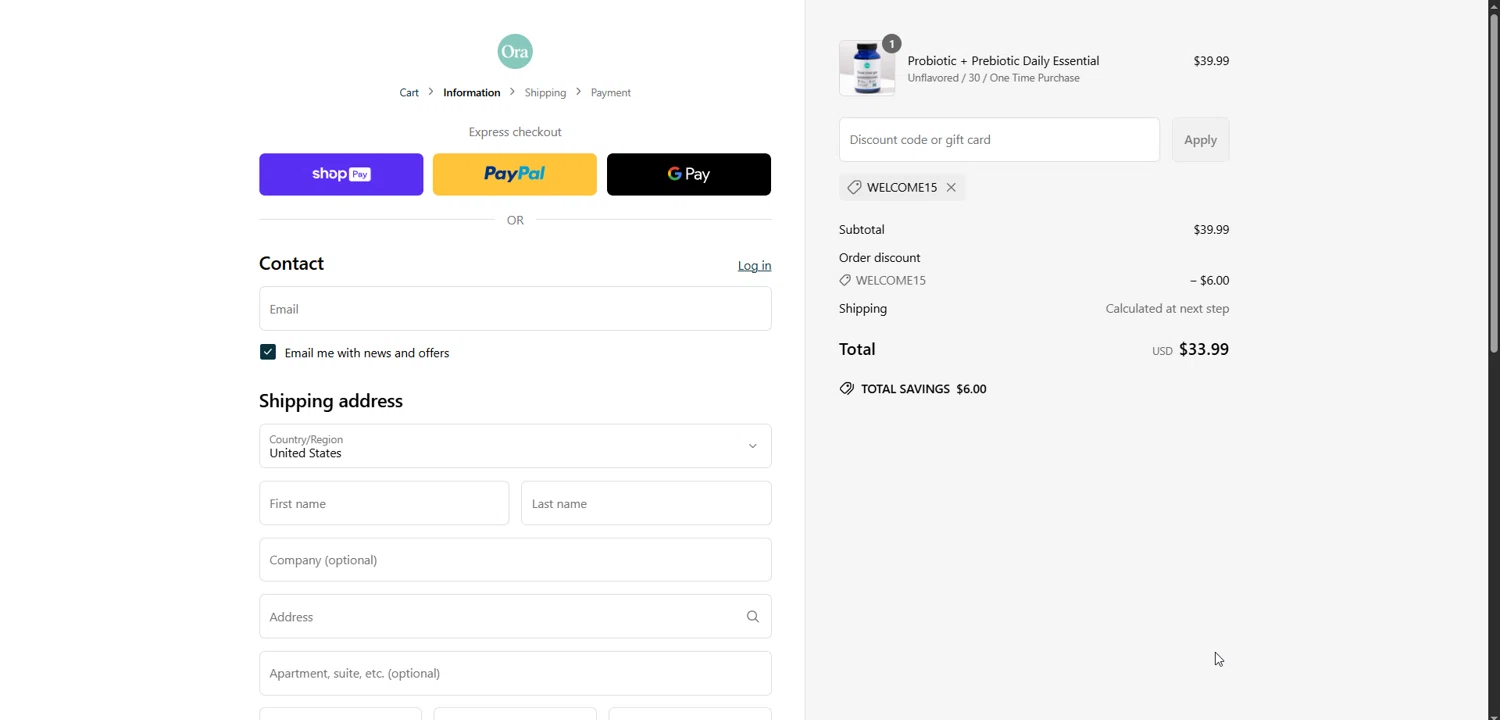Remove the WELCOME15 discount code

(951, 187)
